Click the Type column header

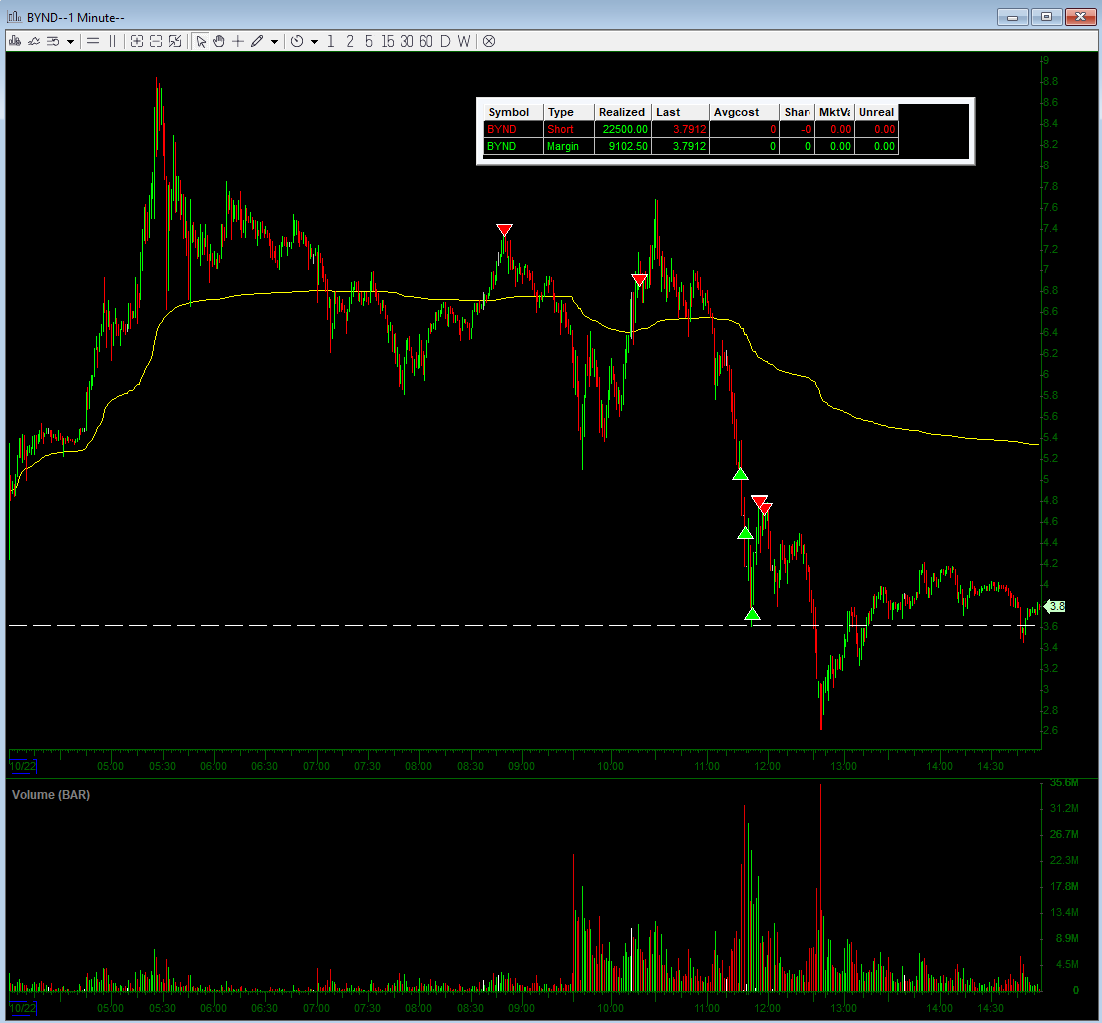pos(568,112)
